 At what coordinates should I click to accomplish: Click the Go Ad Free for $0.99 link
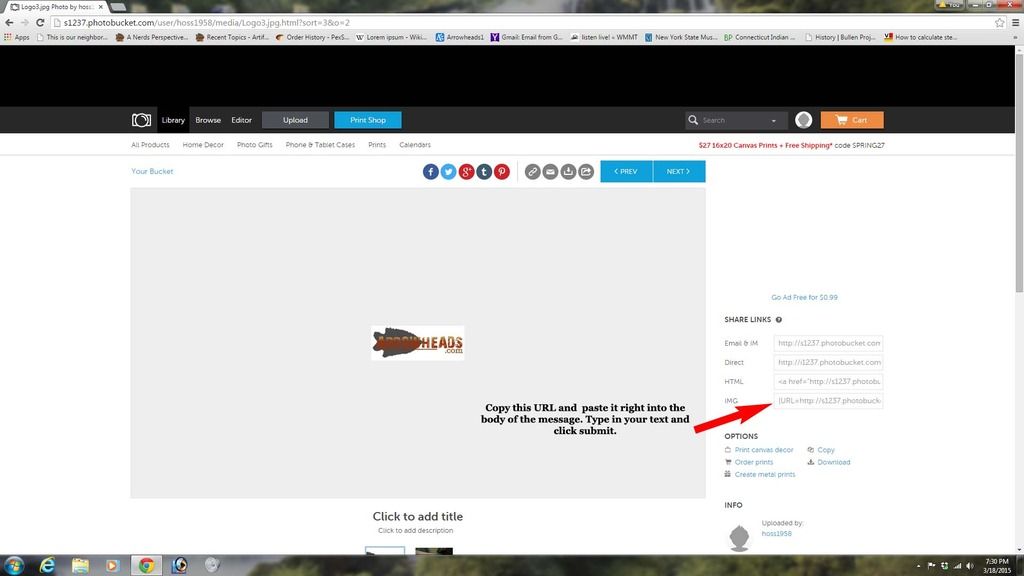805,298
